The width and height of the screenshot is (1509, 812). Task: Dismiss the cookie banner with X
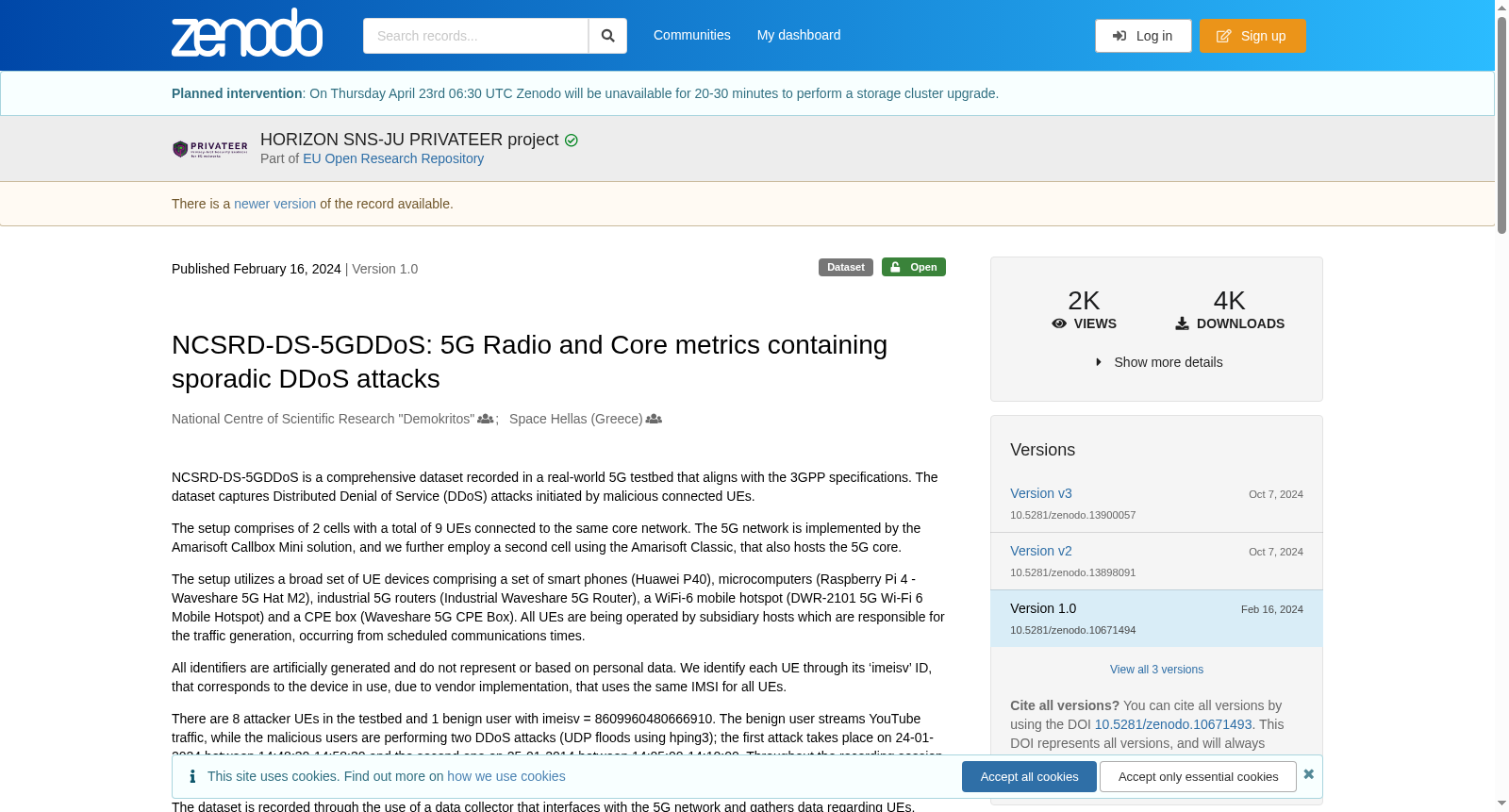[1309, 774]
